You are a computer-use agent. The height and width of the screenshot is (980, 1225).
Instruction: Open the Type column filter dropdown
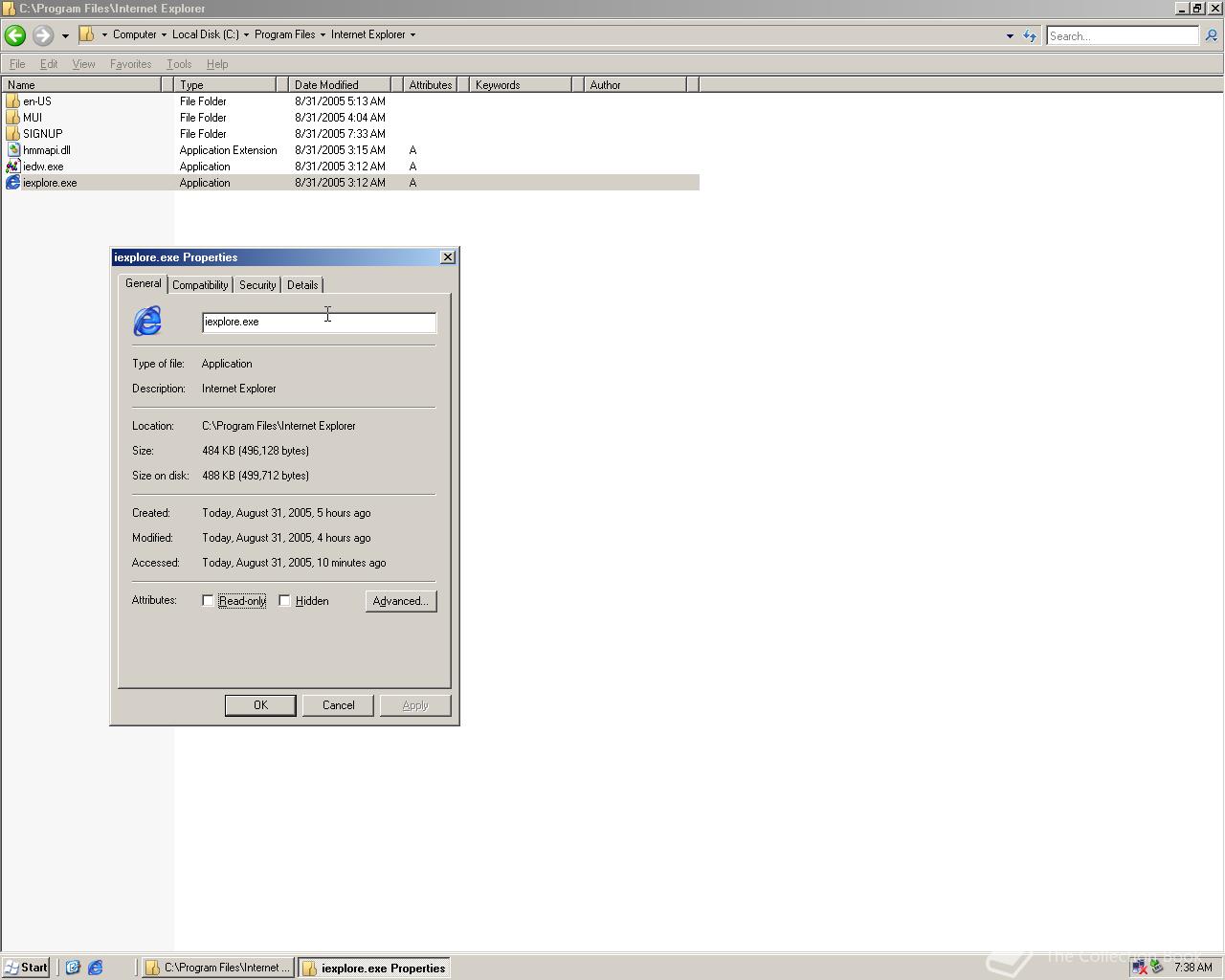tap(282, 85)
